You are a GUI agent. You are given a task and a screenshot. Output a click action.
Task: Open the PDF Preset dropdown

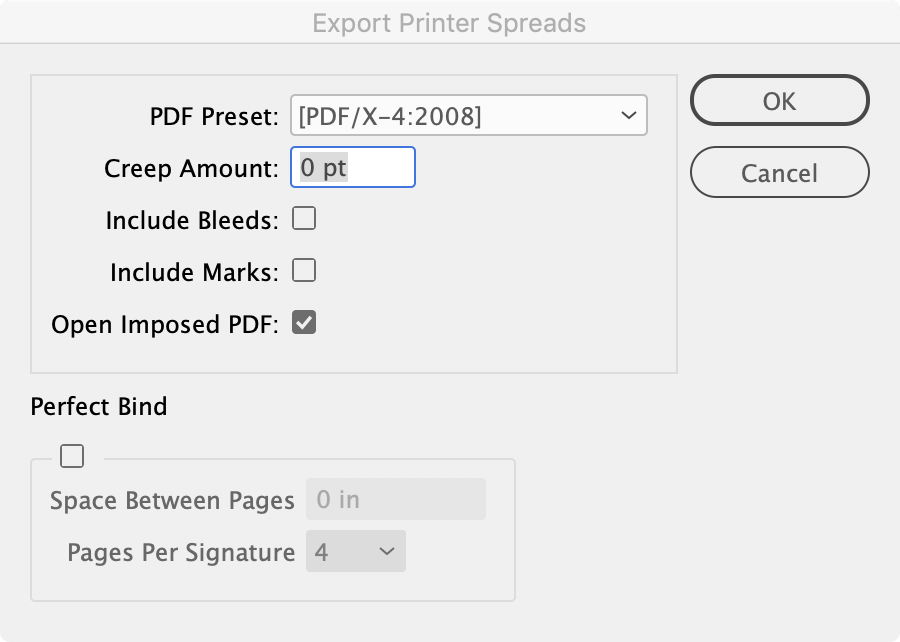point(468,116)
